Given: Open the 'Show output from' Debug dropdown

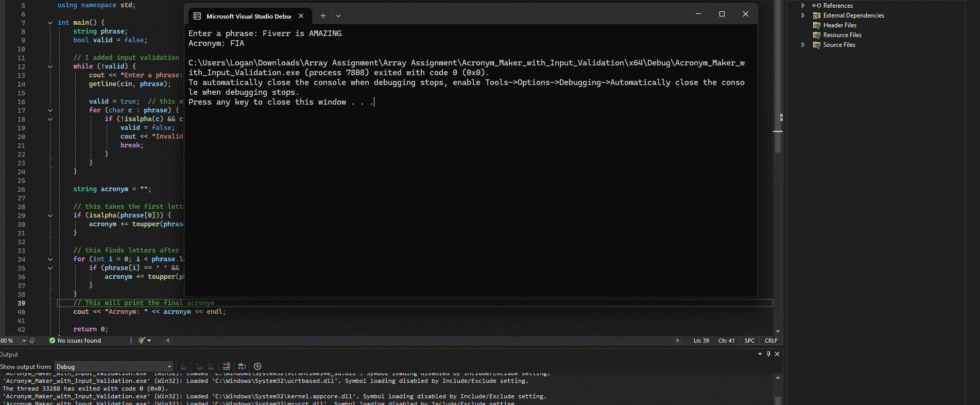Looking at the screenshot, I should click(114, 367).
